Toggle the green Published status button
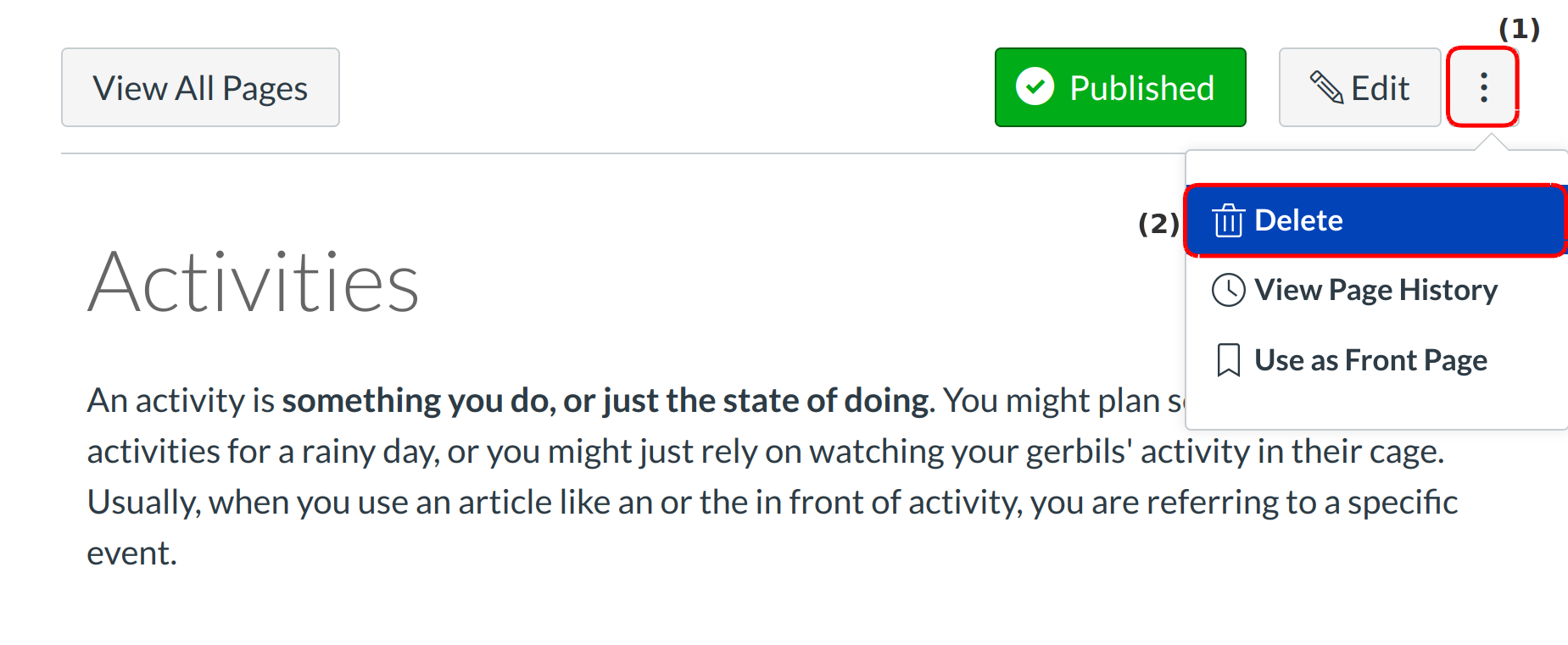 pyautogui.click(x=1119, y=87)
